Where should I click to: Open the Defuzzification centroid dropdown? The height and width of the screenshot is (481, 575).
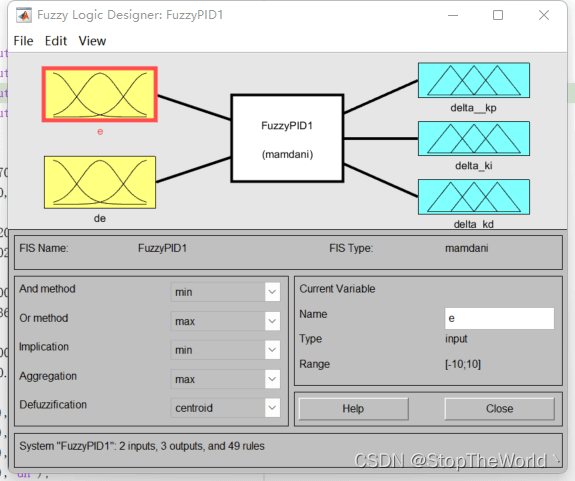point(226,408)
